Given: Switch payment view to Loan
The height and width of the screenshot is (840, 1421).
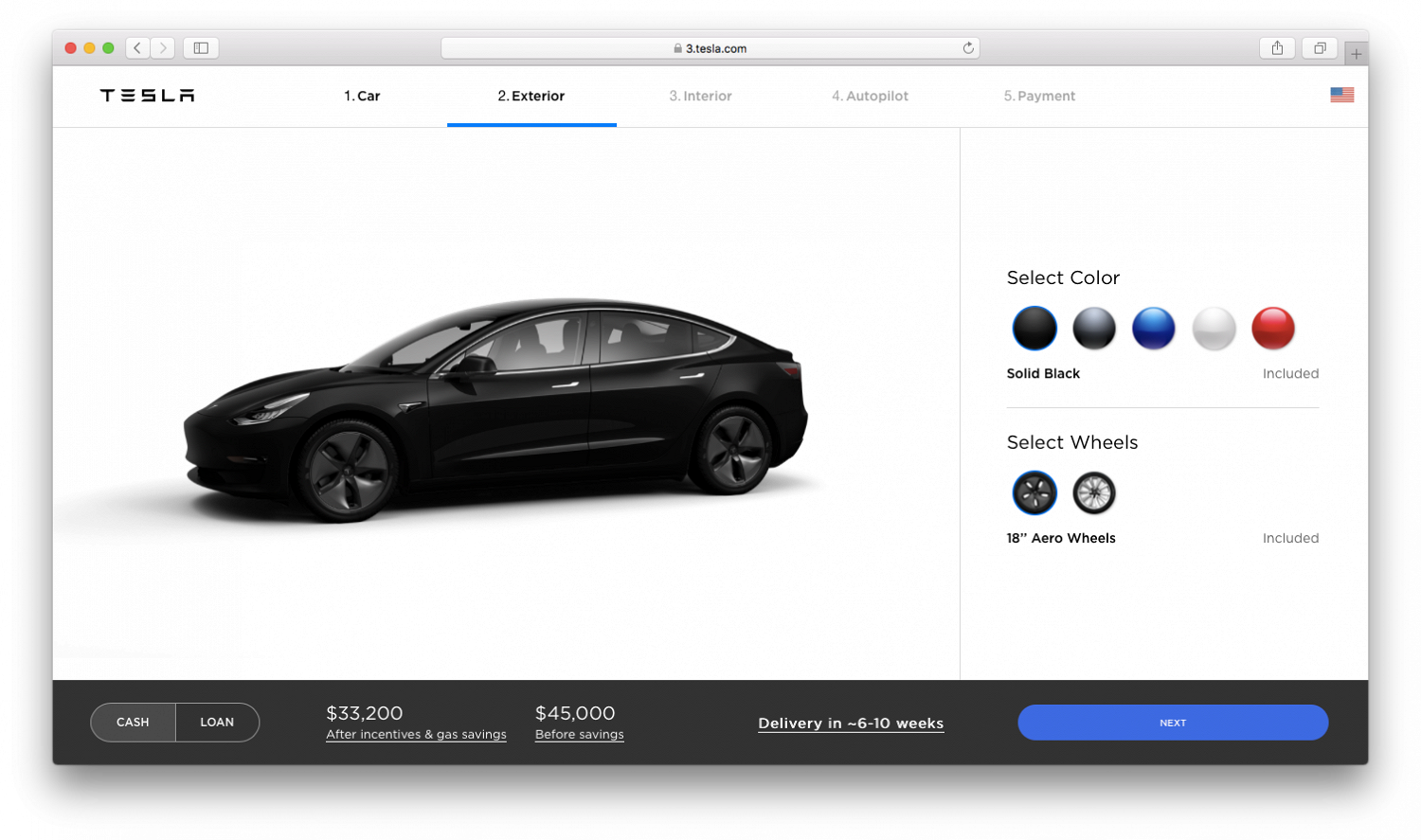Looking at the screenshot, I should click(x=217, y=723).
